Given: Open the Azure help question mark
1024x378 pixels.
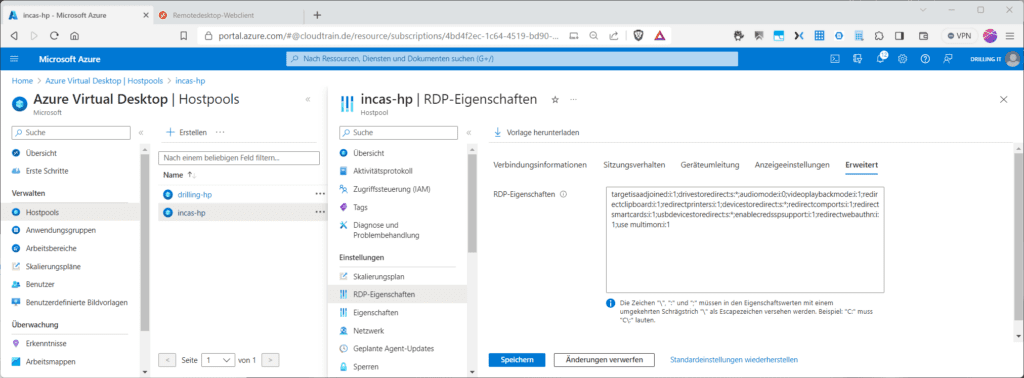Looking at the screenshot, I should click(925, 59).
